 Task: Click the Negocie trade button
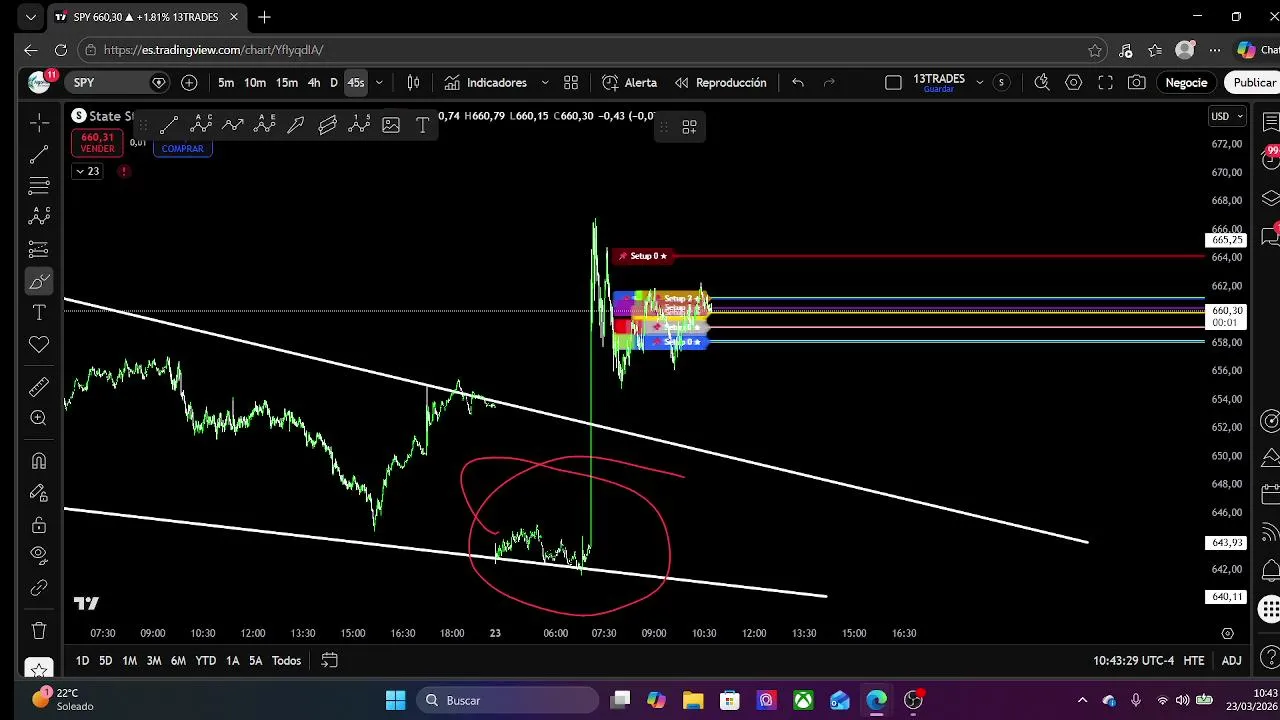click(x=1186, y=83)
